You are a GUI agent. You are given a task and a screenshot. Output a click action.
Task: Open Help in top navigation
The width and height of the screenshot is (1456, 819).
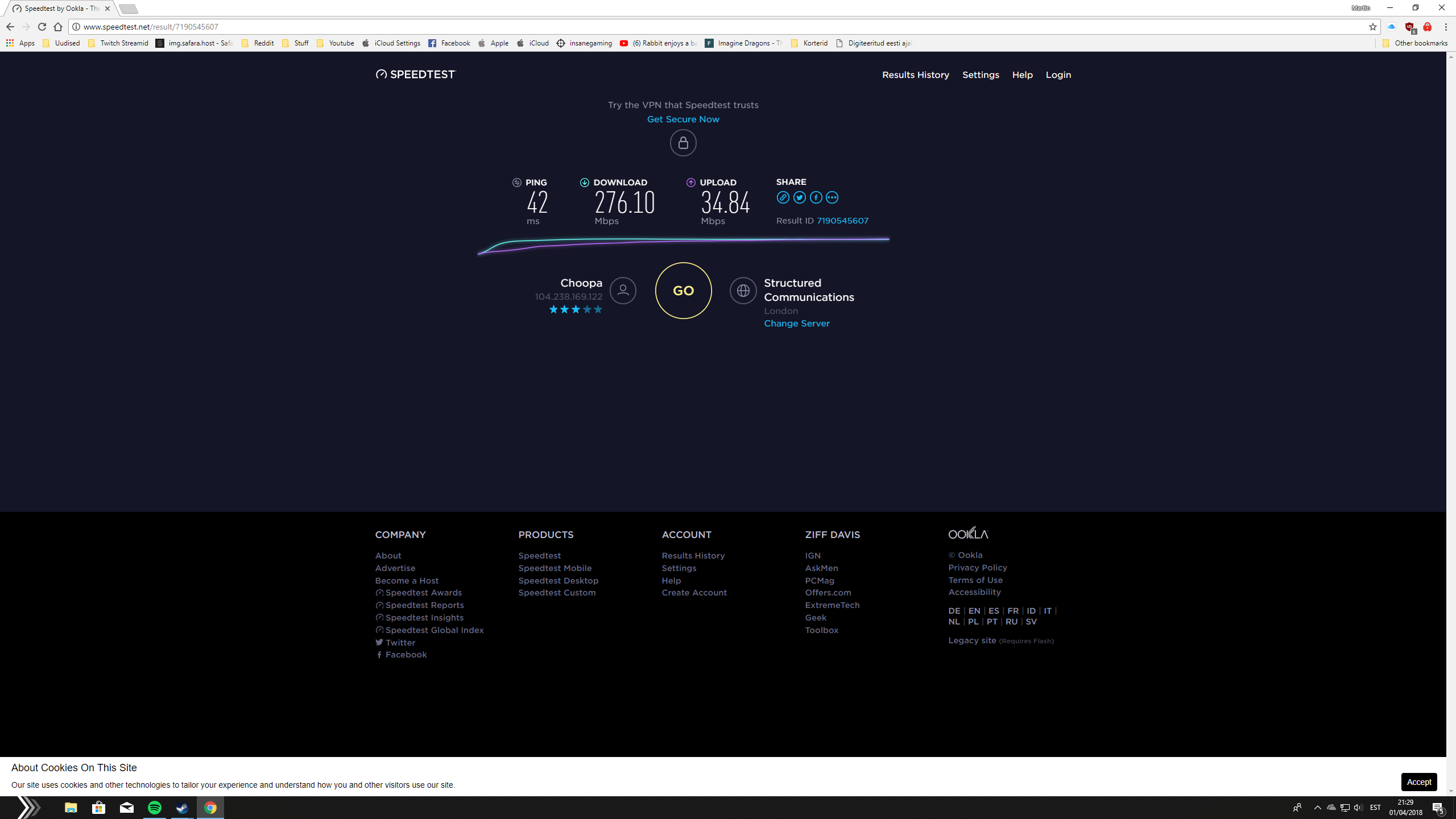tap(1022, 75)
